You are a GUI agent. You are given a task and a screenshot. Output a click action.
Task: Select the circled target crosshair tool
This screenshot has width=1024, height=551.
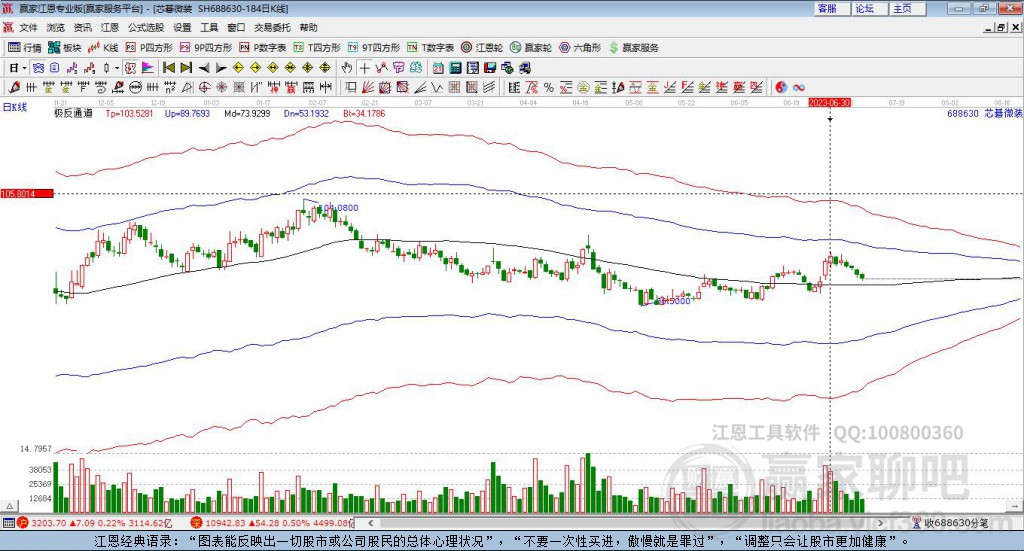pos(204,87)
